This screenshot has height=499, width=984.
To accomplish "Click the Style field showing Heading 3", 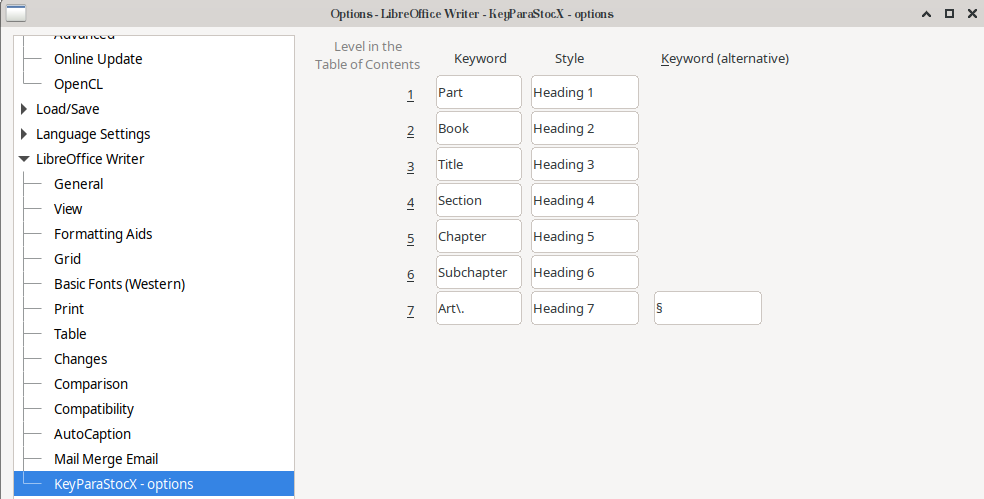I will tap(584, 164).
